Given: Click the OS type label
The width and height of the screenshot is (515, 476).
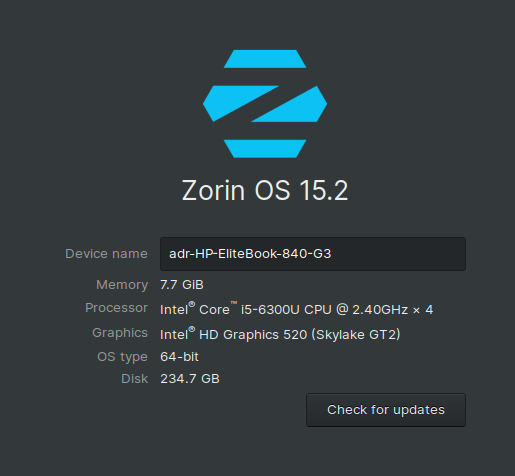Looking at the screenshot, I should pos(122,357).
